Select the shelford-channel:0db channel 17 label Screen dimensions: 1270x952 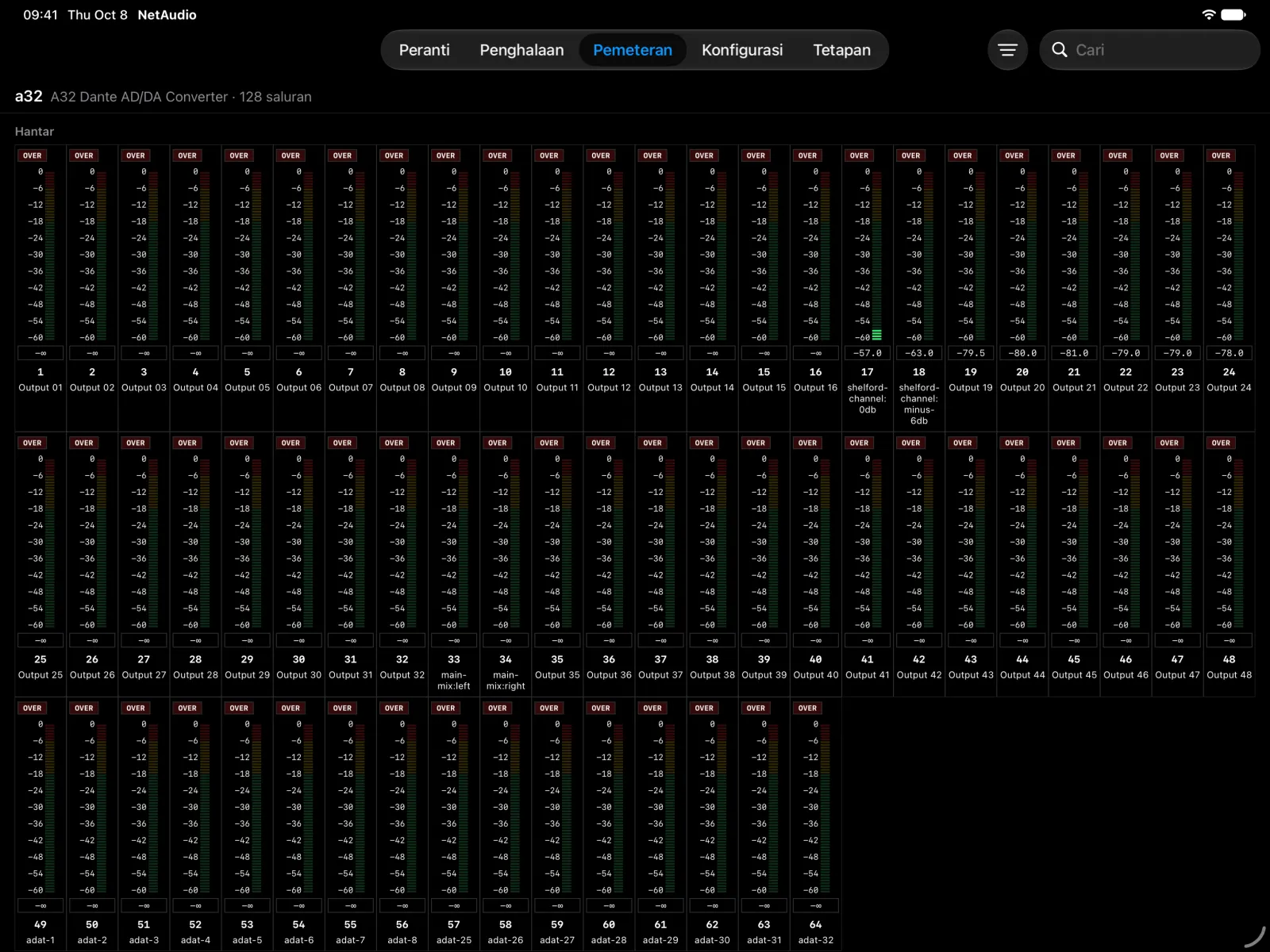pyautogui.click(x=868, y=399)
